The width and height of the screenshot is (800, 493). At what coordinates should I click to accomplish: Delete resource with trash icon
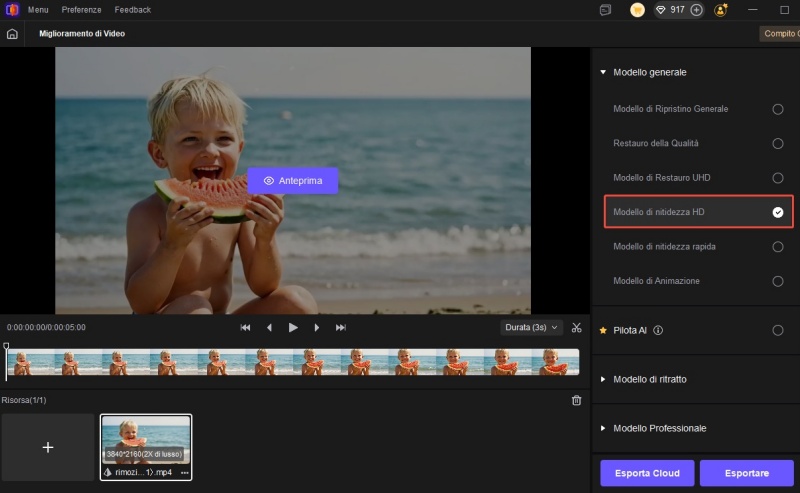tap(576, 400)
